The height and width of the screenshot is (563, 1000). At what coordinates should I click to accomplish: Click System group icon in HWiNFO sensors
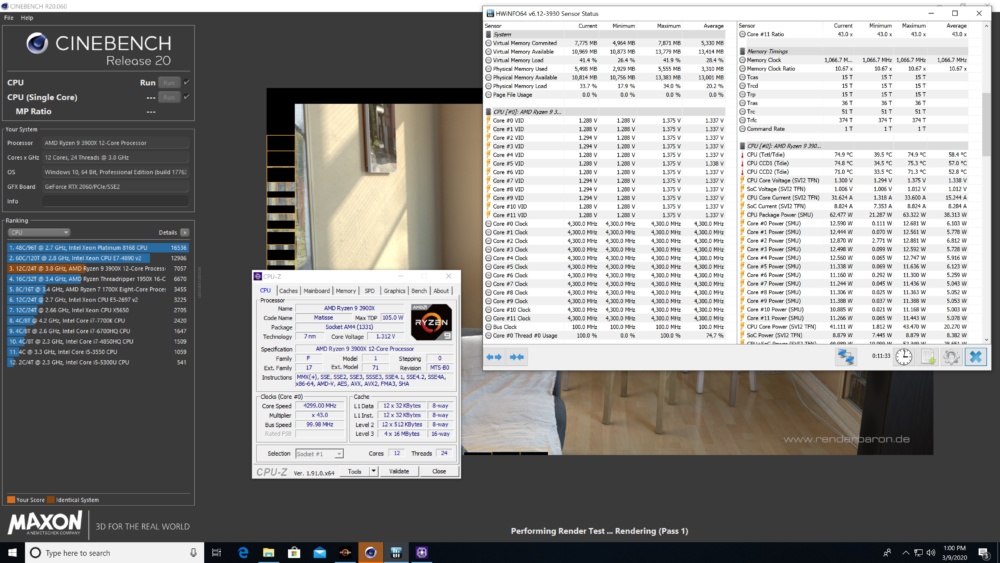pyautogui.click(x=489, y=34)
